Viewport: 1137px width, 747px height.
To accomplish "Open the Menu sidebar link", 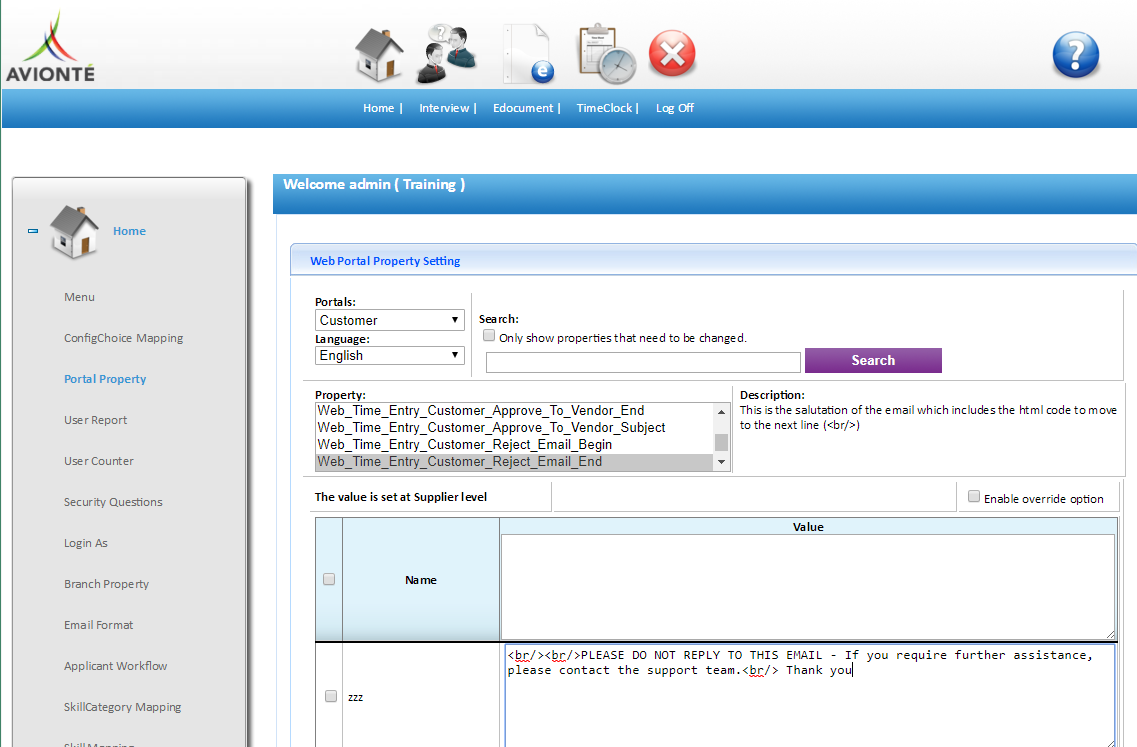I will coord(79,297).
